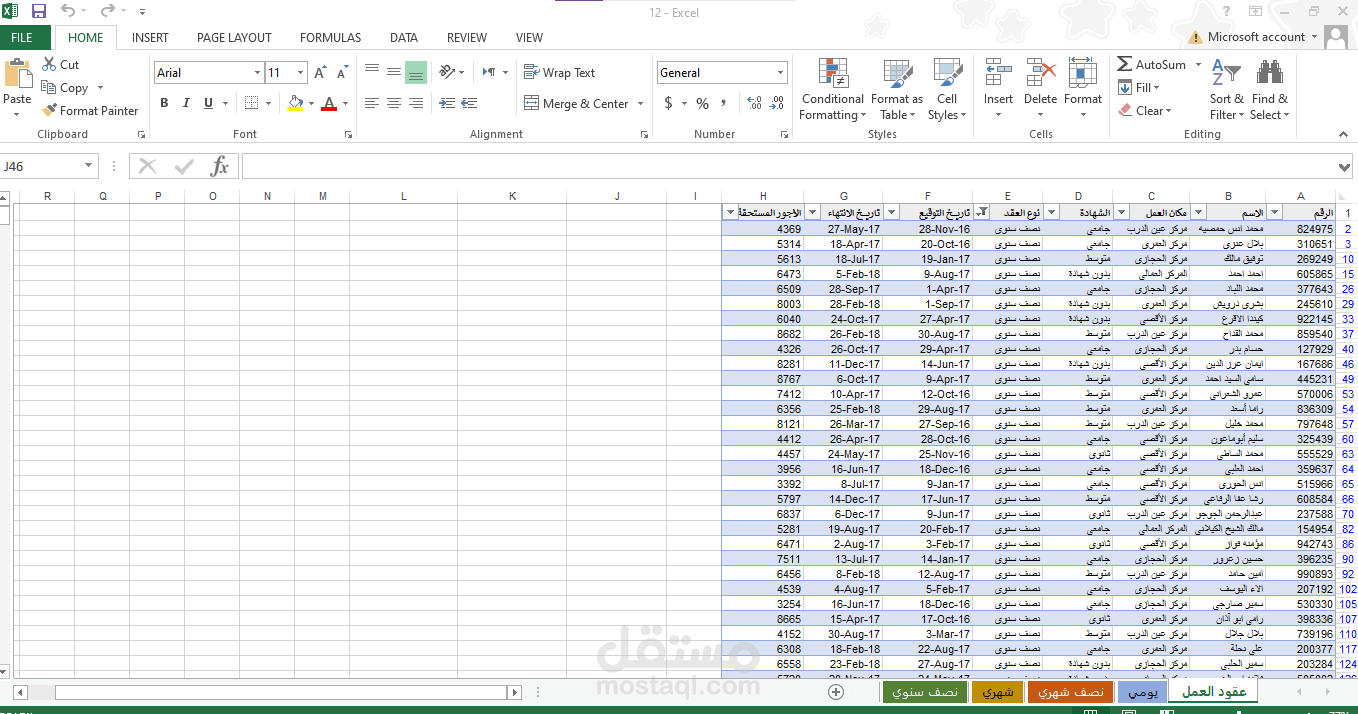Open Format as Table
The image size is (1358, 714).
[x=897, y=89]
